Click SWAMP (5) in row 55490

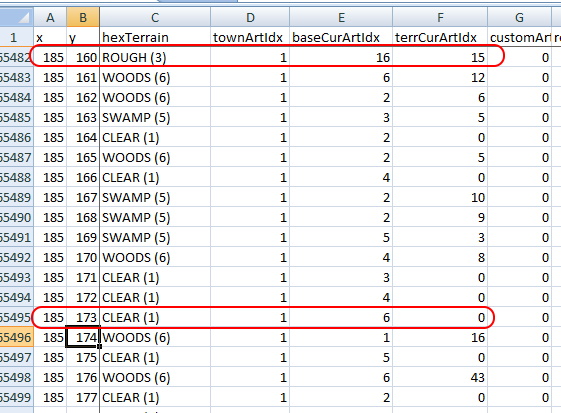pos(155,218)
